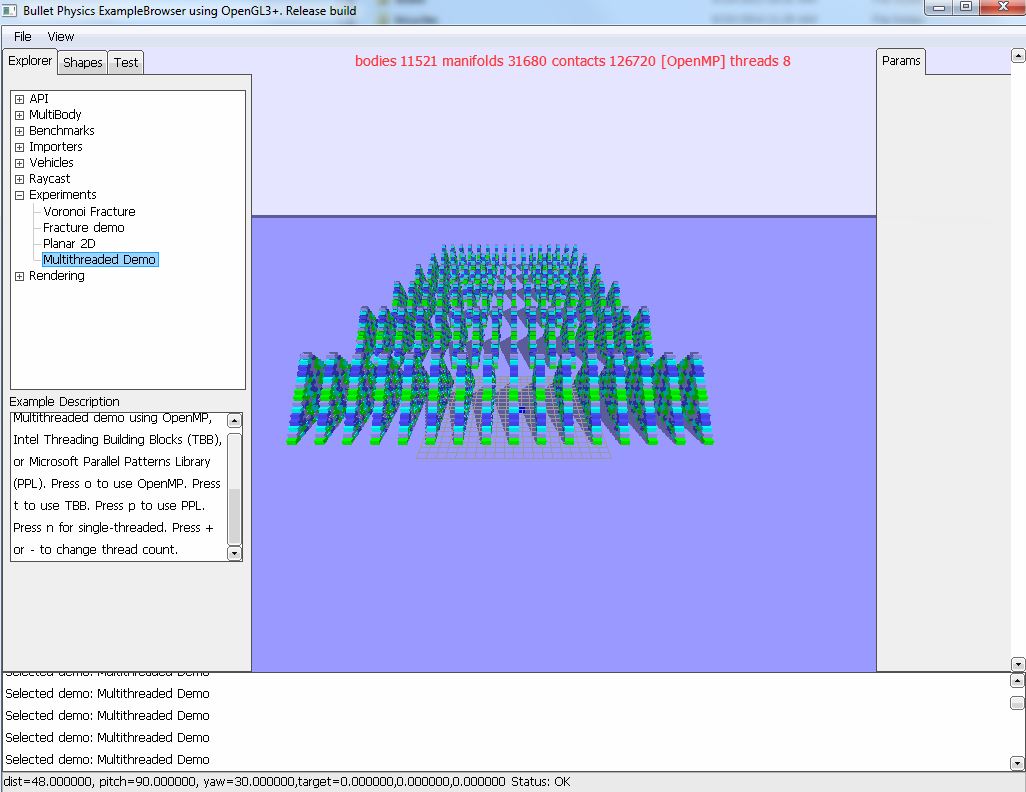The height and width of the screenshot is (792, 1026).
Task: Open the View menu
Action: [61, 37]
